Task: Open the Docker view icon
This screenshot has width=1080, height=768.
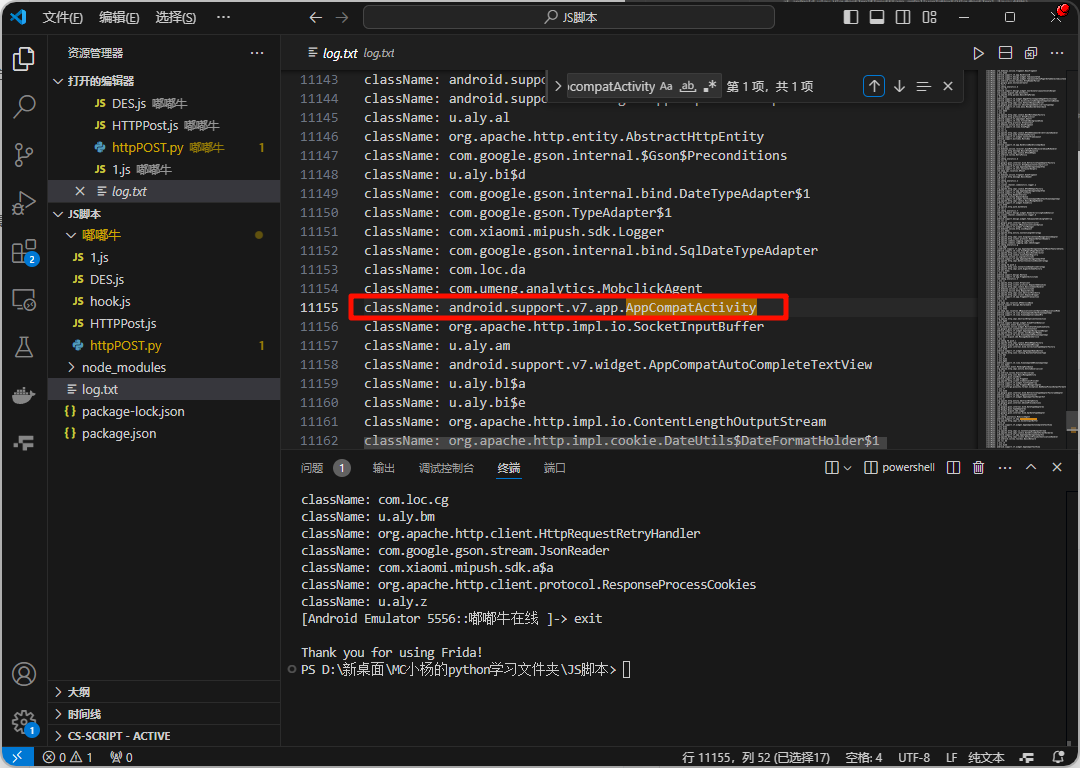Action: pyautogui.click(x=24, y=396)
